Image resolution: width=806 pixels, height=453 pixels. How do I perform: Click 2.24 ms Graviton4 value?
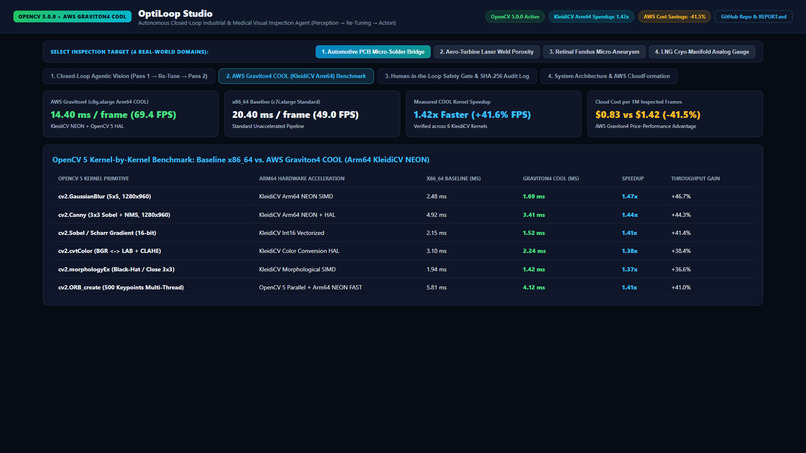534,251
